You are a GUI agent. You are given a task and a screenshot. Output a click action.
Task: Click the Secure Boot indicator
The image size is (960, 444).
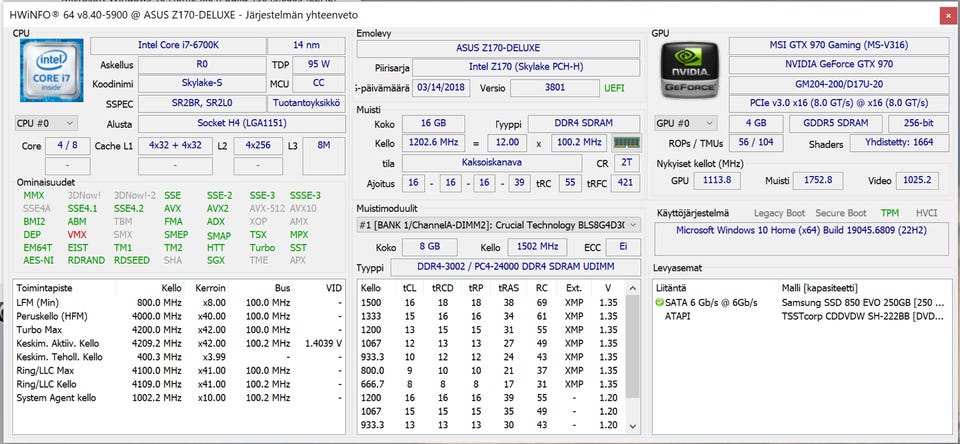[x=841, y=213]
